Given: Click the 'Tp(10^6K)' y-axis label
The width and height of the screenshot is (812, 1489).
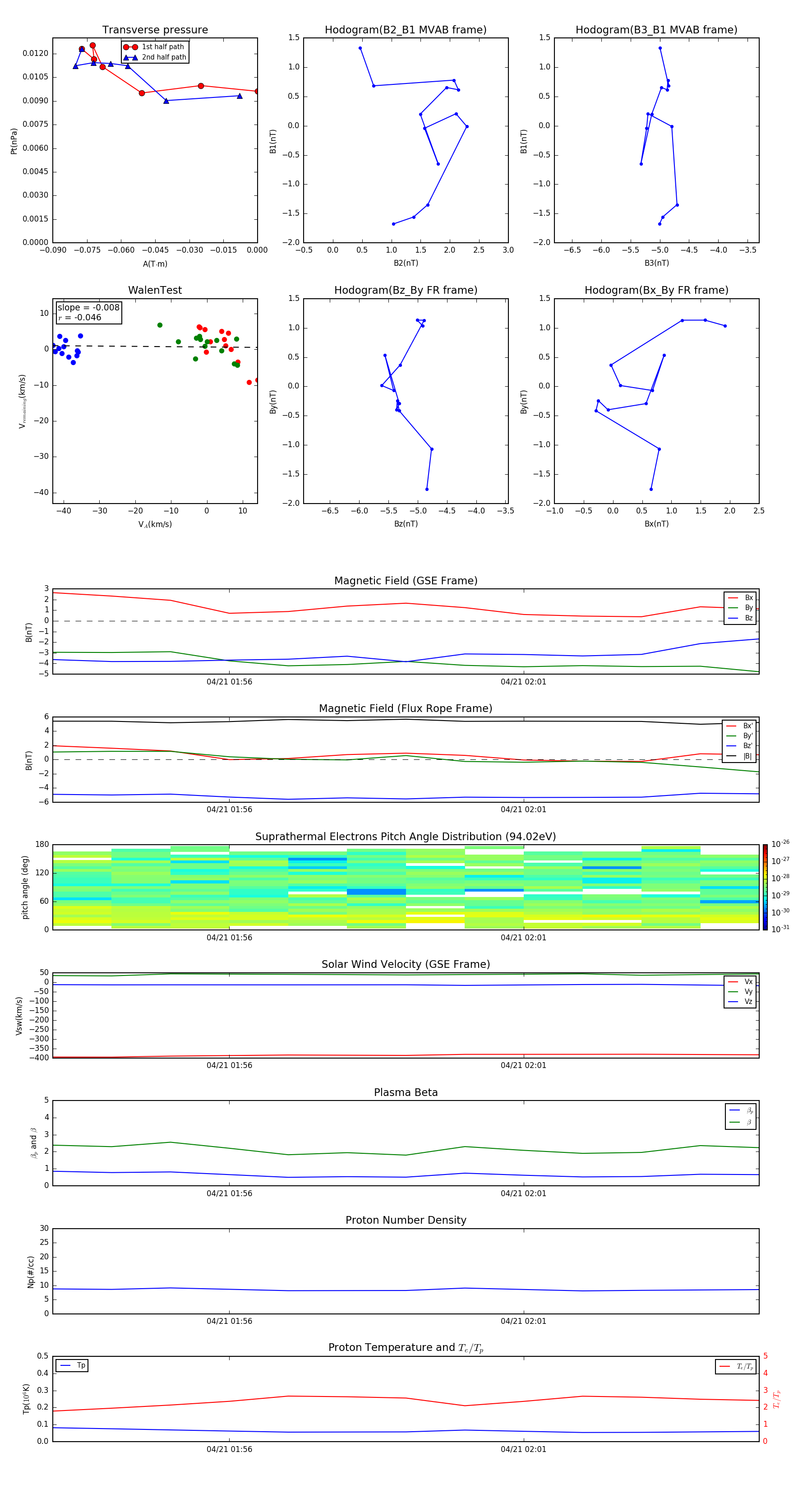Looking at the screenshot, I should (26, 1399).
